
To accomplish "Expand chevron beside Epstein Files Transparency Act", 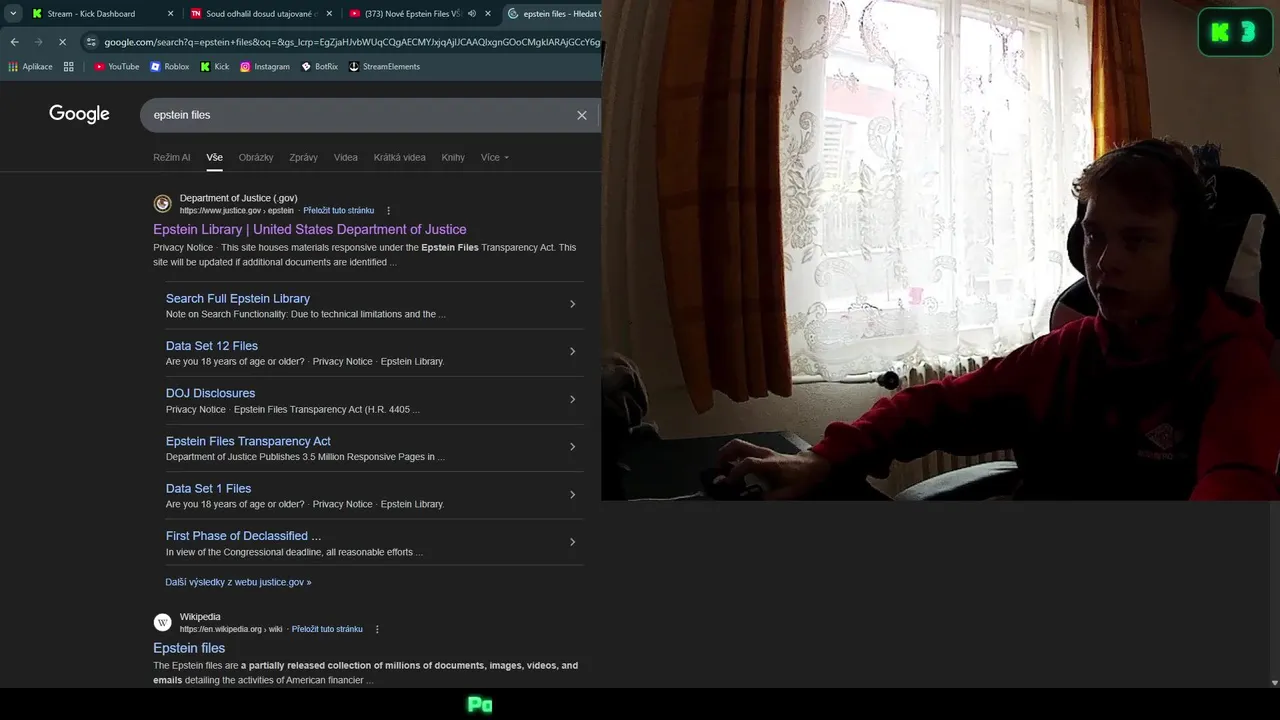I will [x=572, y=446].
